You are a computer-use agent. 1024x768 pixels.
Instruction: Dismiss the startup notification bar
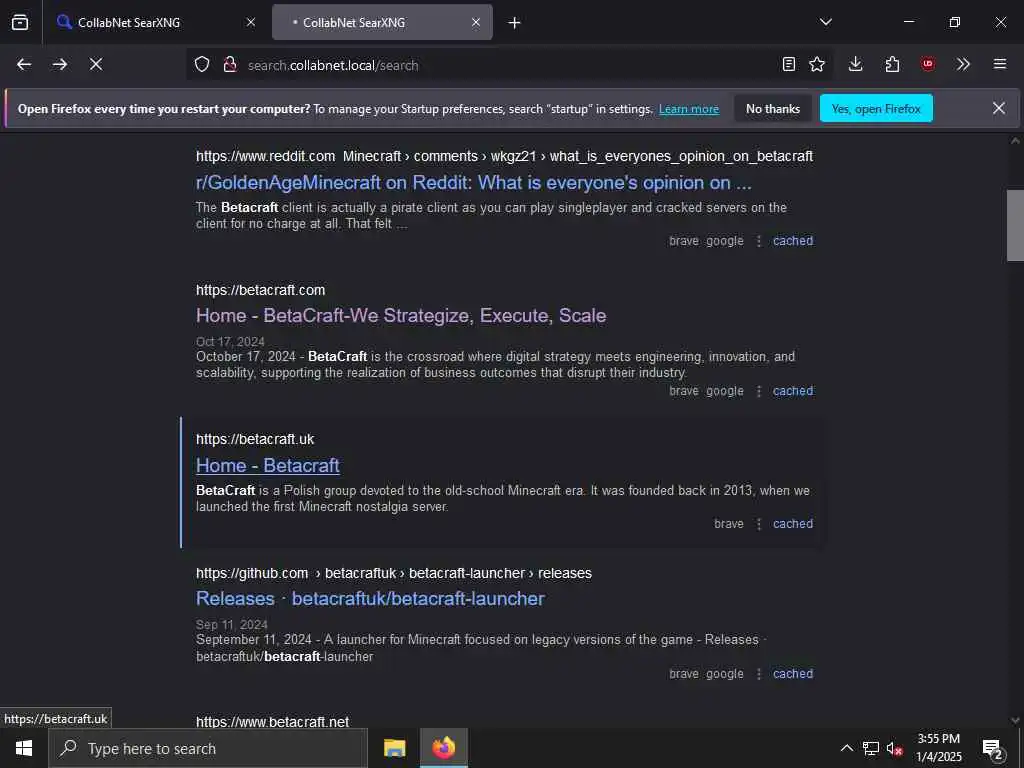tap(999, 108)
